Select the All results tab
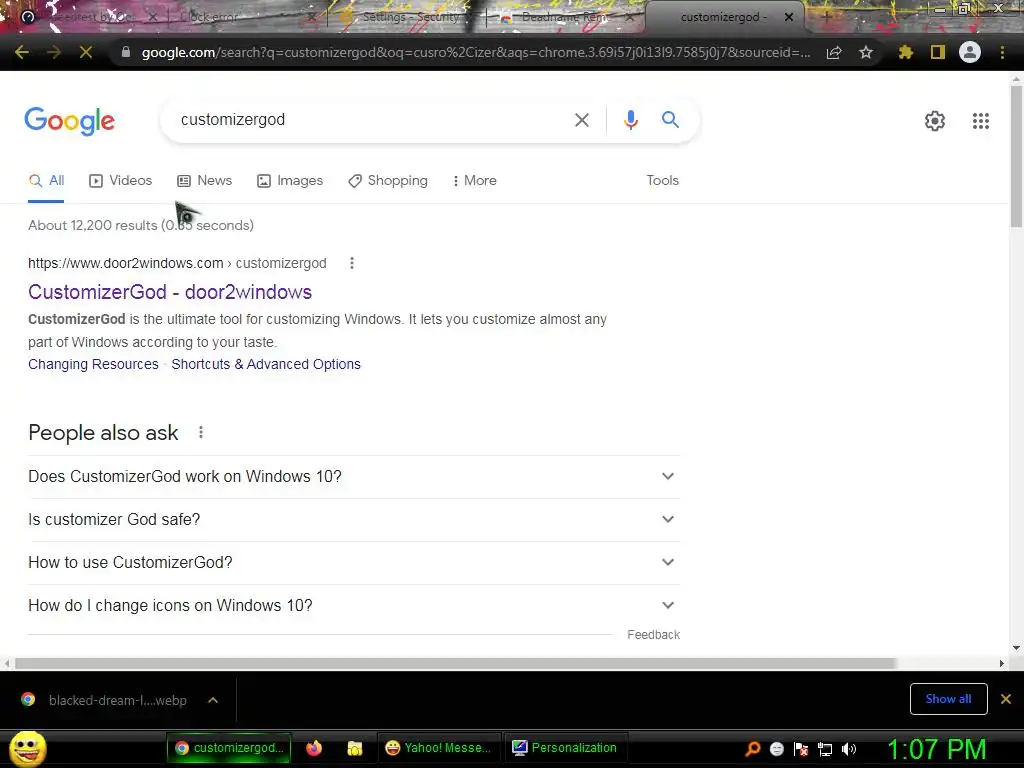Image resolution: width=1024 pixels, height=768 pixels. 46,181
